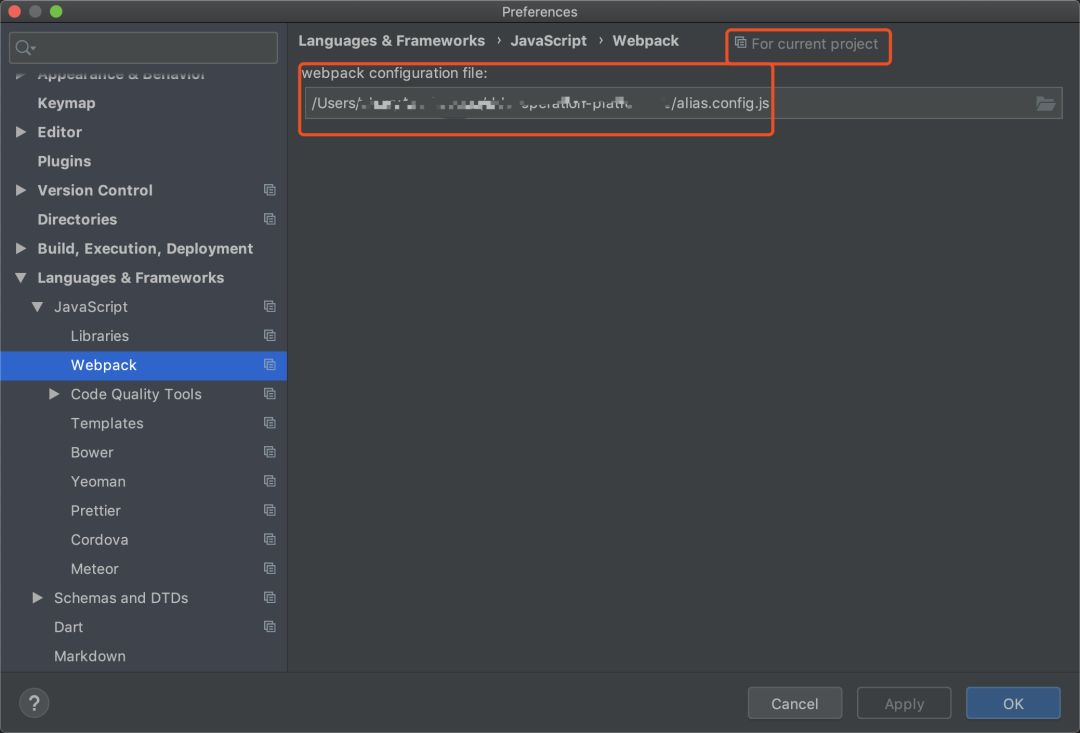This screenshot has height=733, width=1080.
Task: Select Libraries under JavaScript
Action: click(100, 335)
